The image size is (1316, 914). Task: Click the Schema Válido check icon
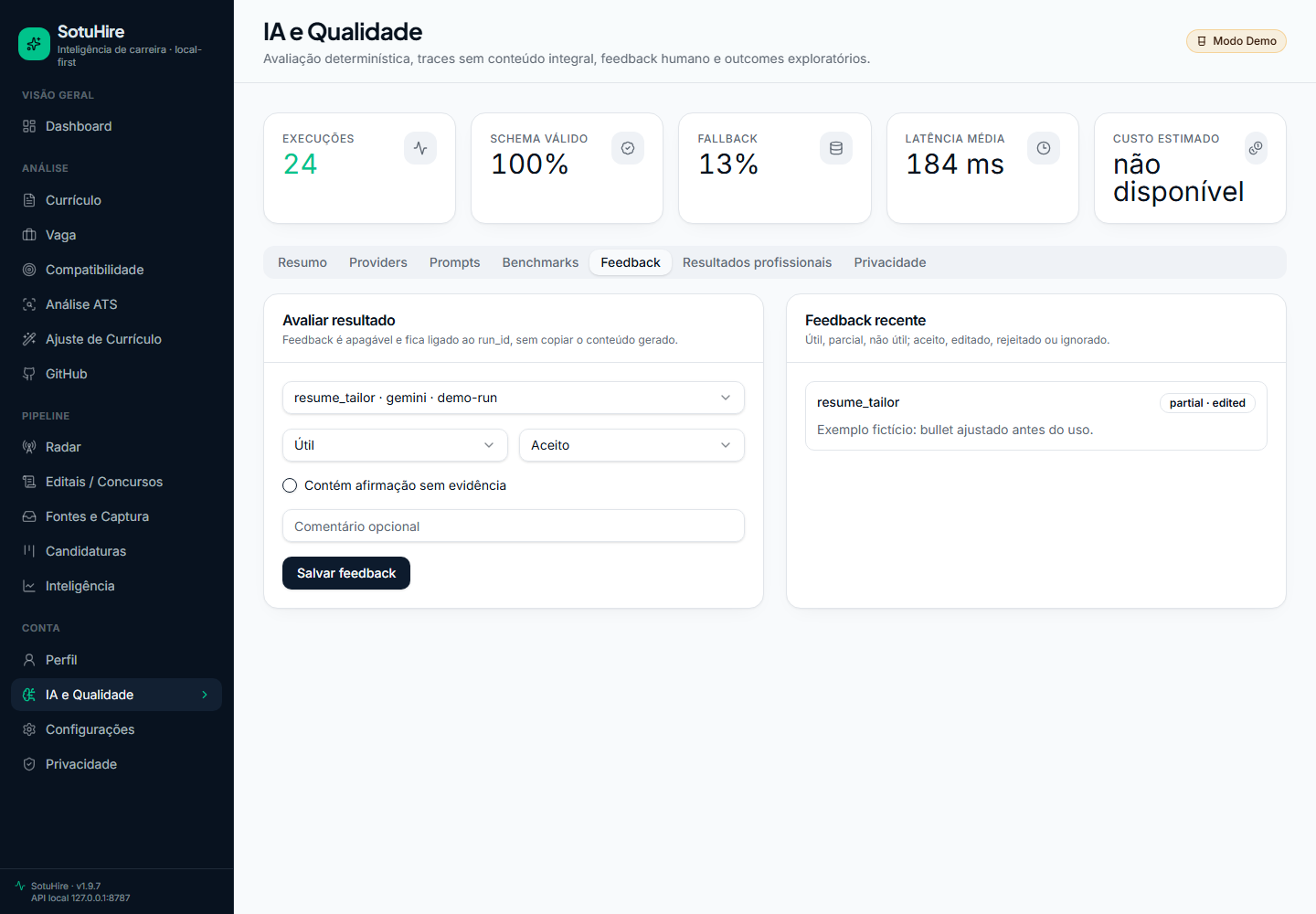point(628,148)
